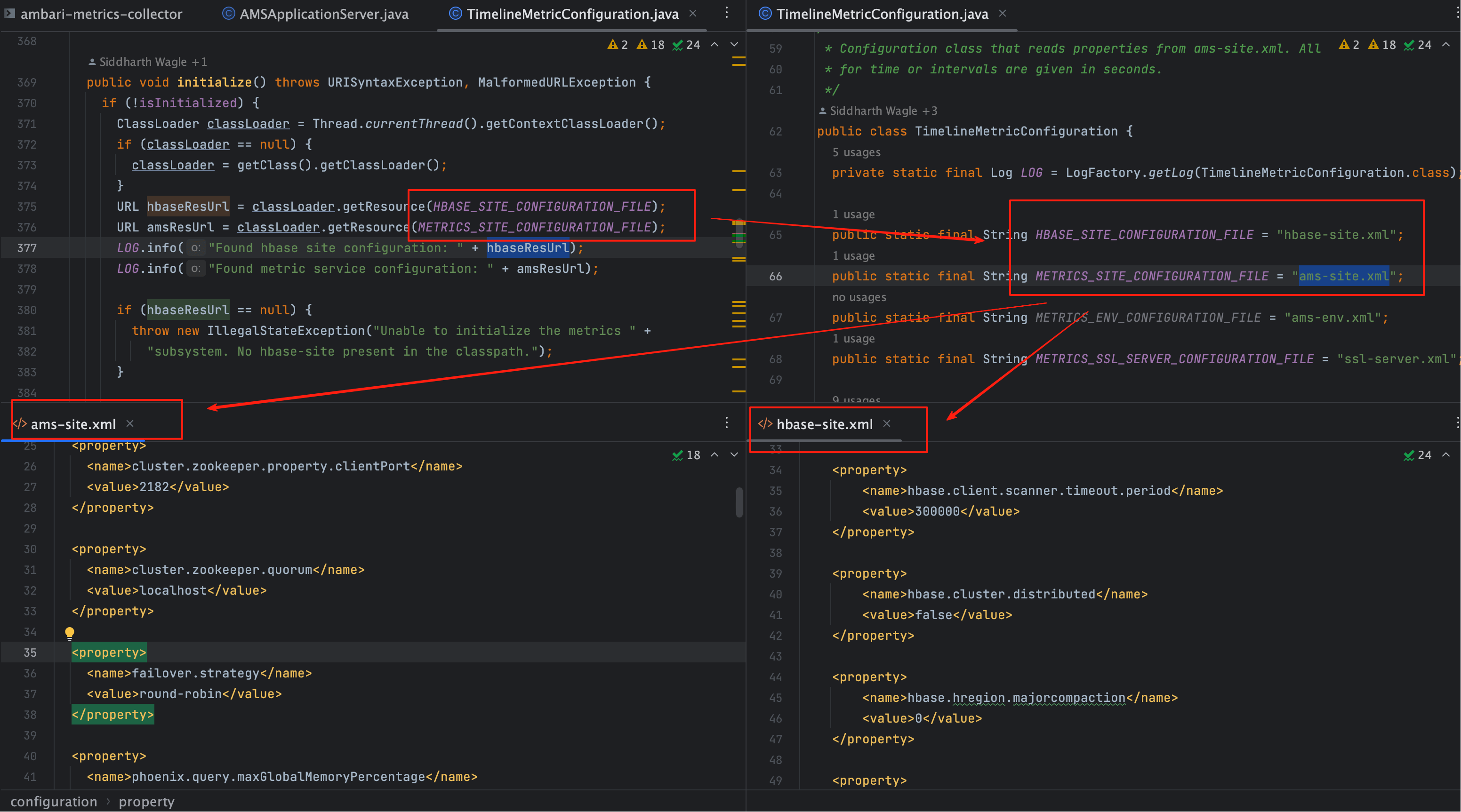Click the 18 warnings indicator in left Java editor

pyautogui.click(x=651, y=45)
